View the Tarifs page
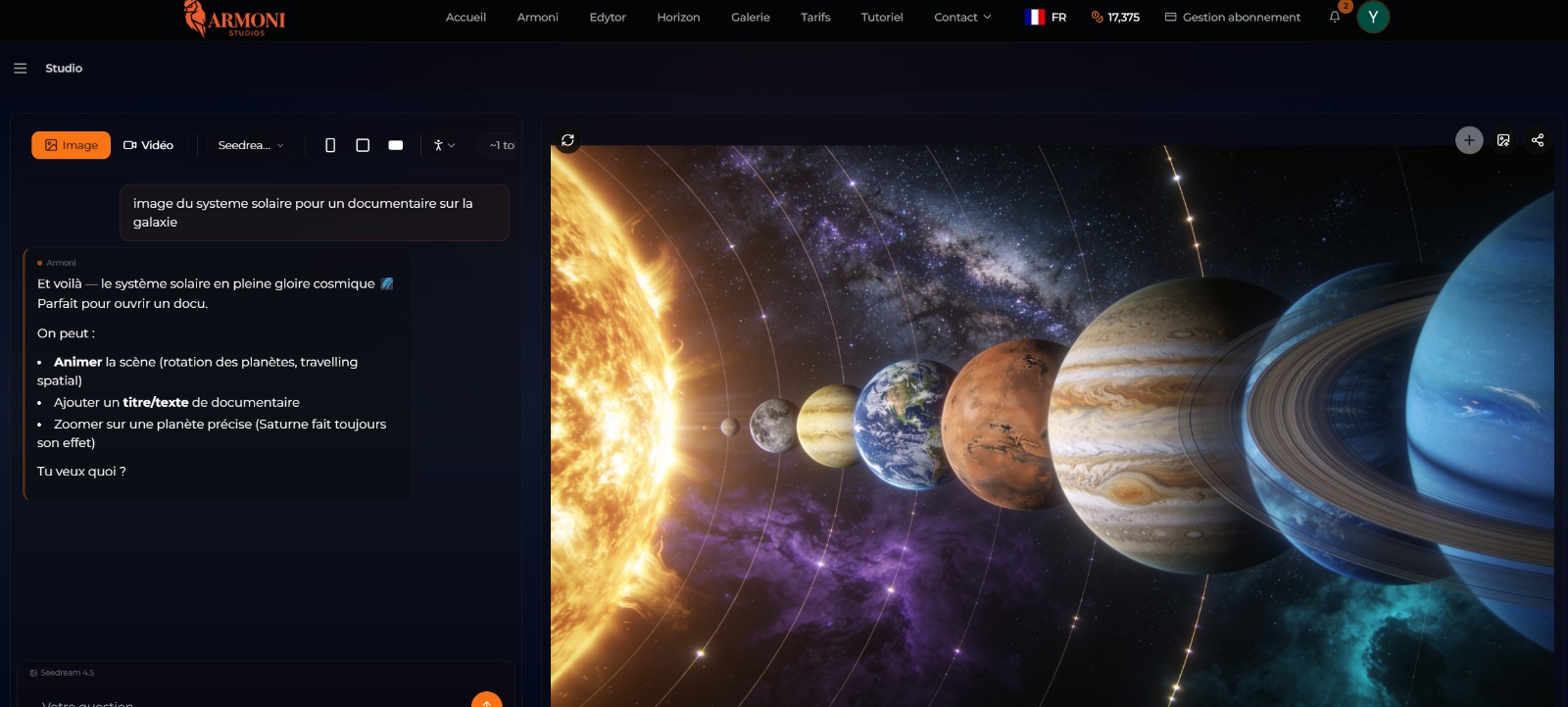The height and width of the screenshot is (707, 1568). click(815, 17)
